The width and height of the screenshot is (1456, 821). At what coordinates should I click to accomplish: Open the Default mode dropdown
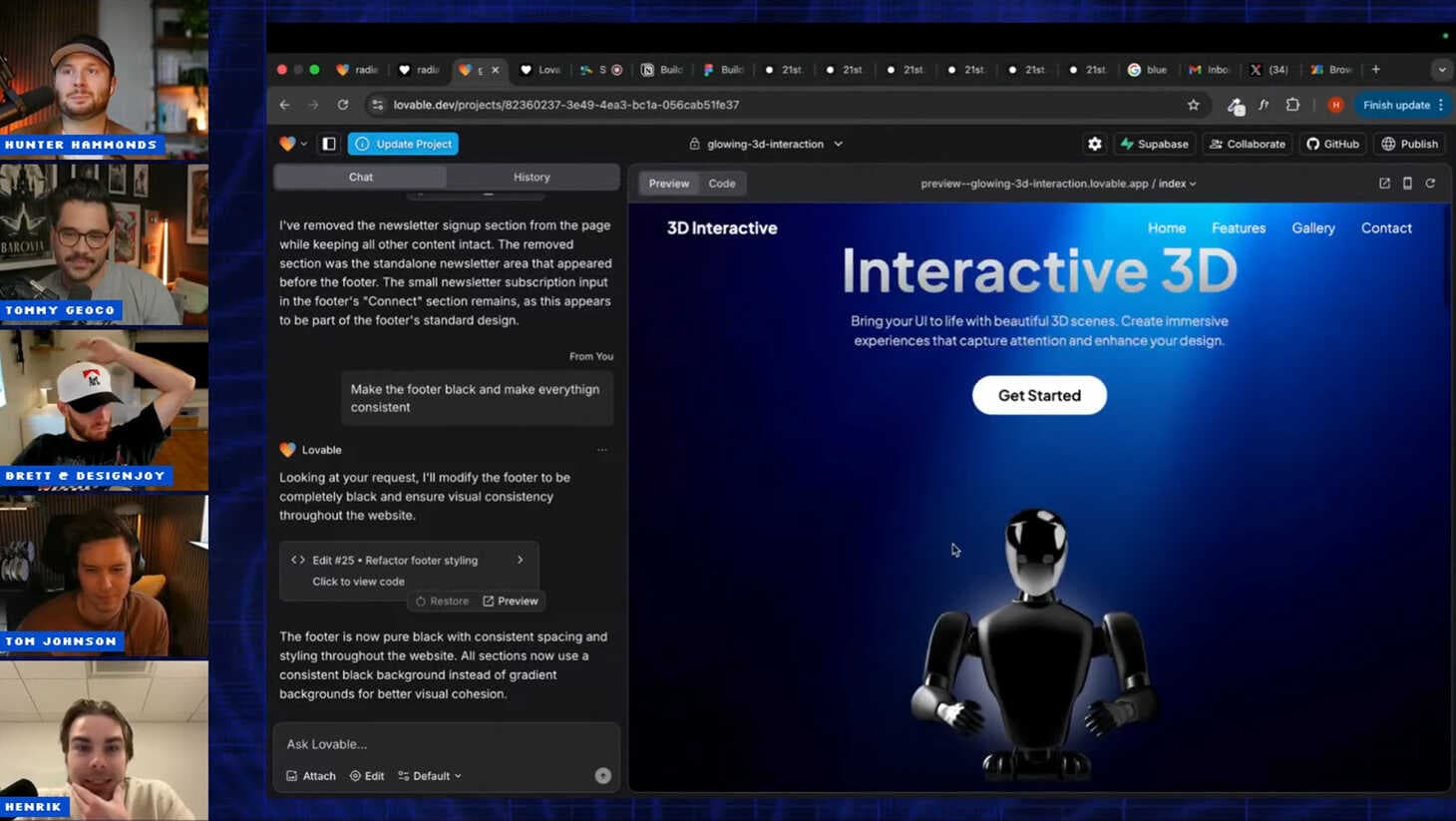click(x=430, y=775)
